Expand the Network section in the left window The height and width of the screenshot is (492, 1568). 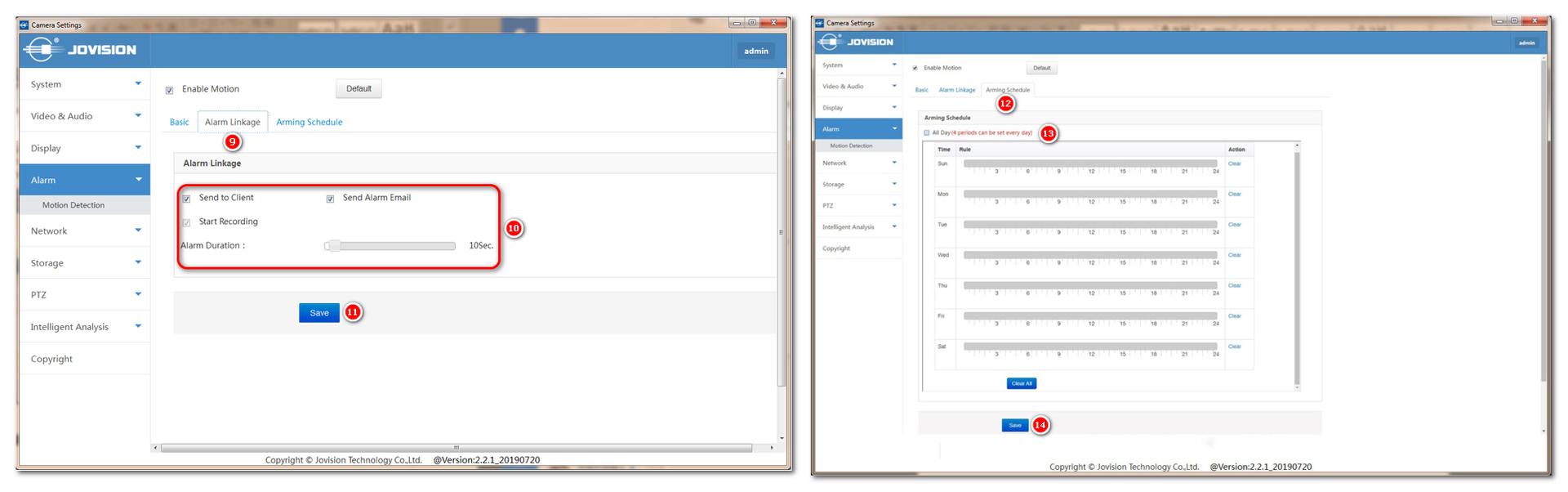pos(85,231)
